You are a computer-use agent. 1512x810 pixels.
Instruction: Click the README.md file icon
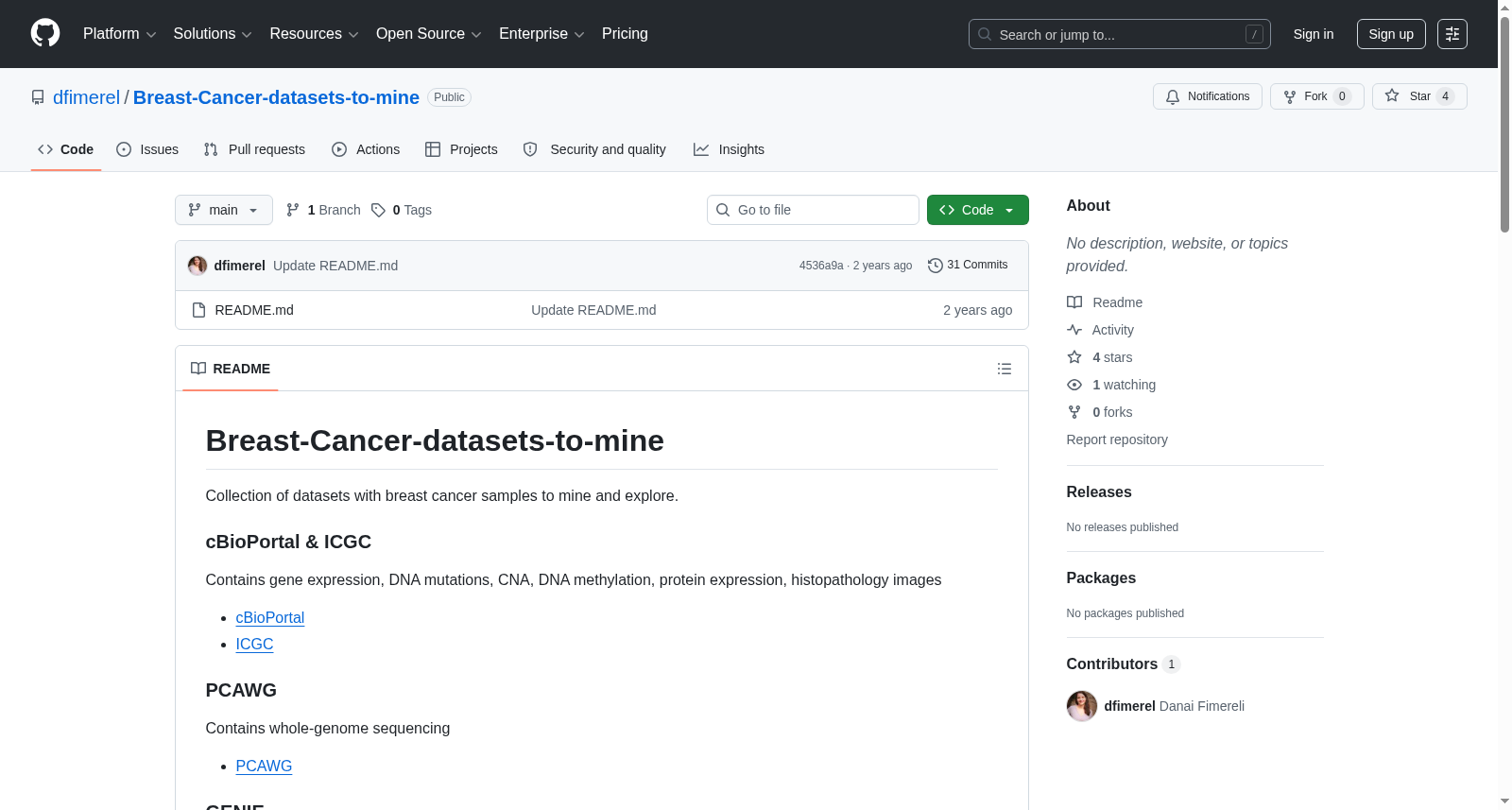point(198,310)
